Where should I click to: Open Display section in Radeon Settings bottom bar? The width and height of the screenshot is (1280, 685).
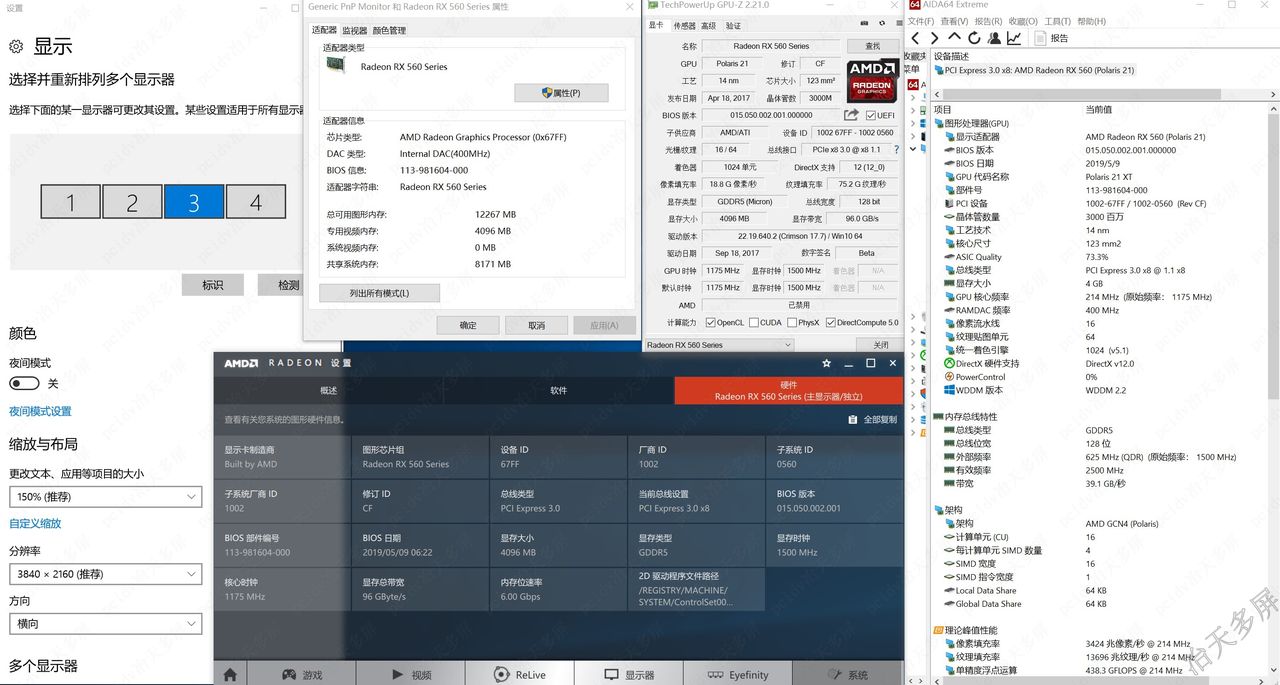[x=629, y=674]
